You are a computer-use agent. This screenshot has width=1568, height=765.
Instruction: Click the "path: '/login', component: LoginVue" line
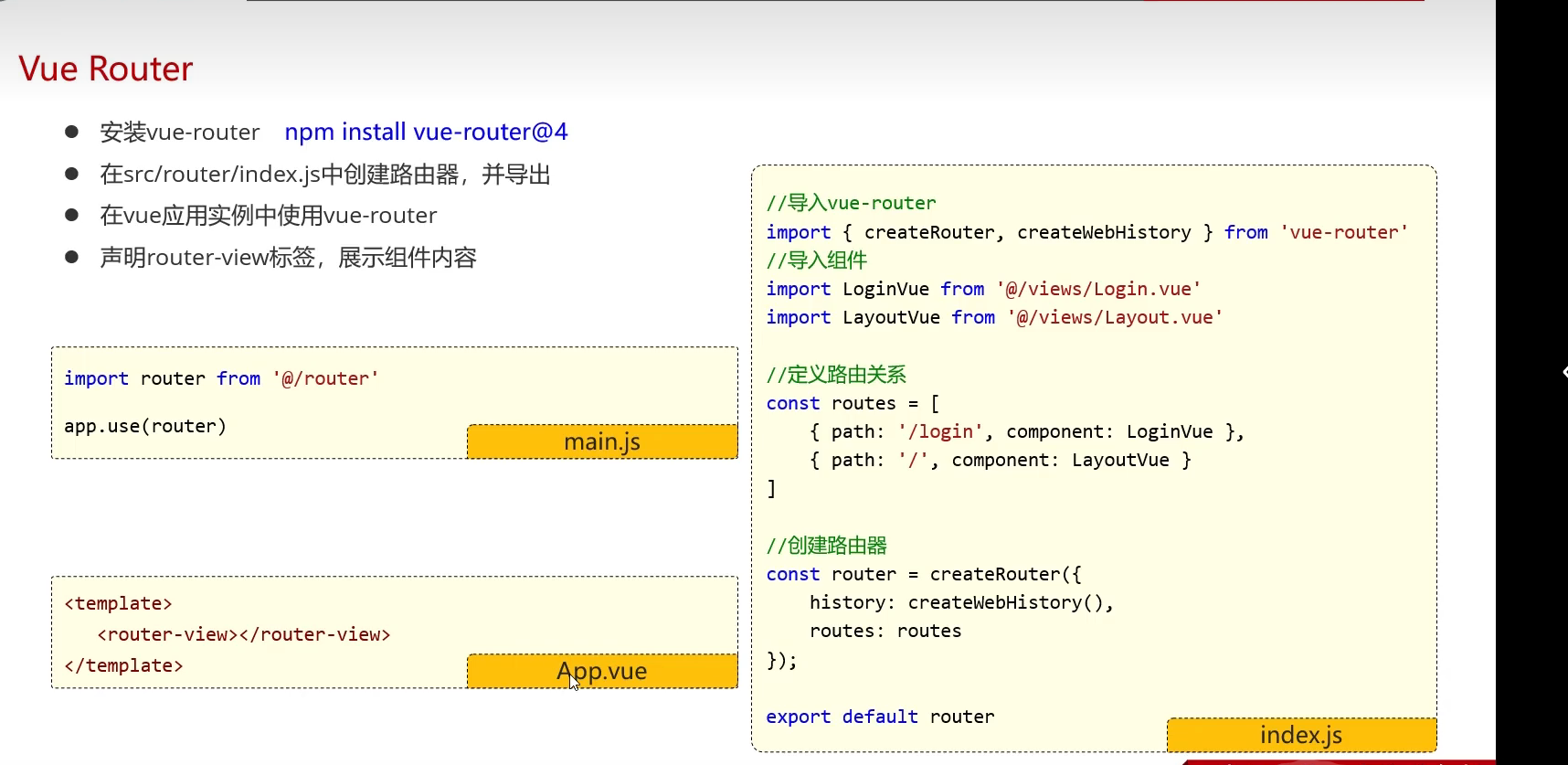(x=1026, y=431)
